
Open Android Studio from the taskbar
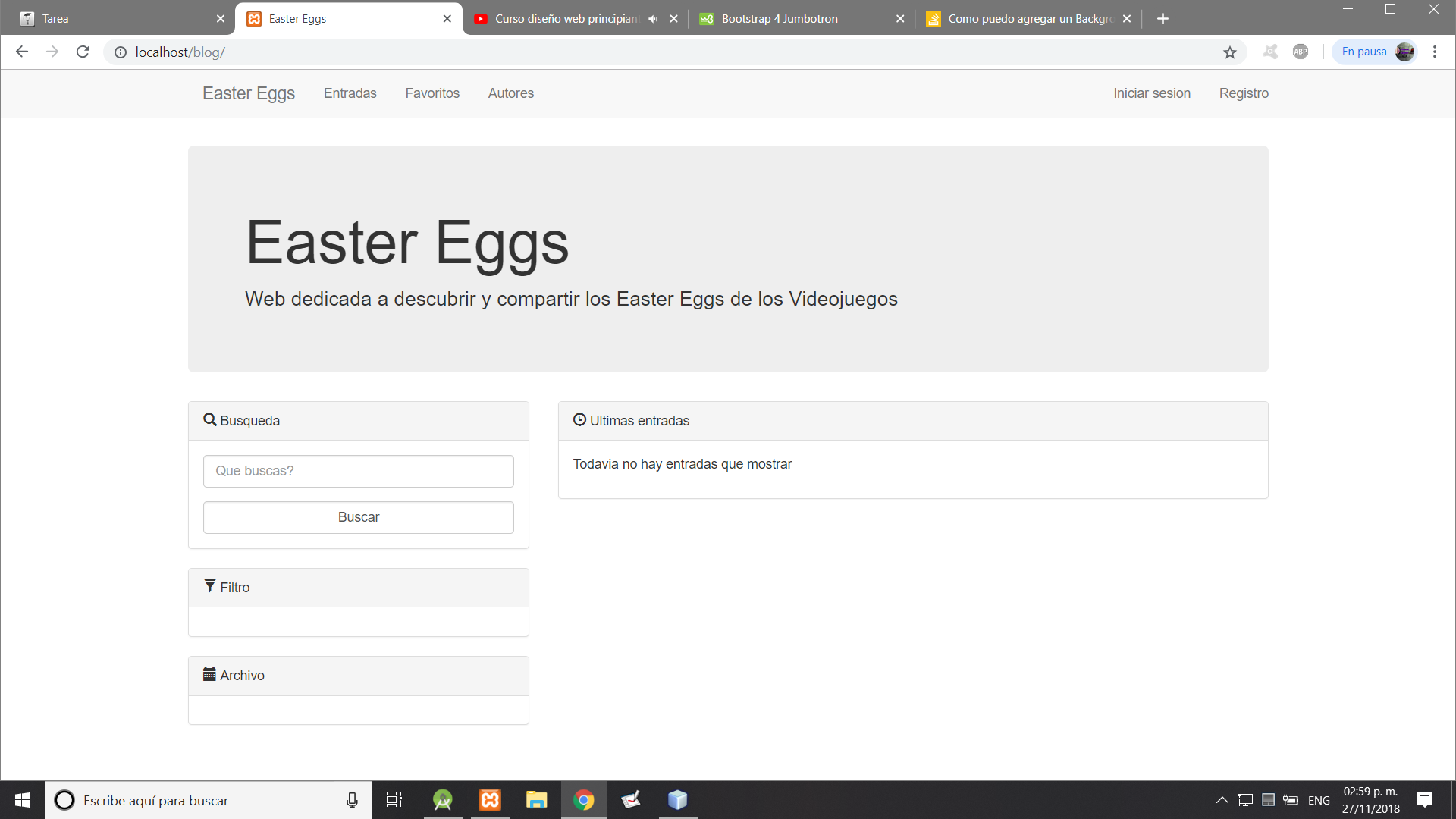(443, 800)
